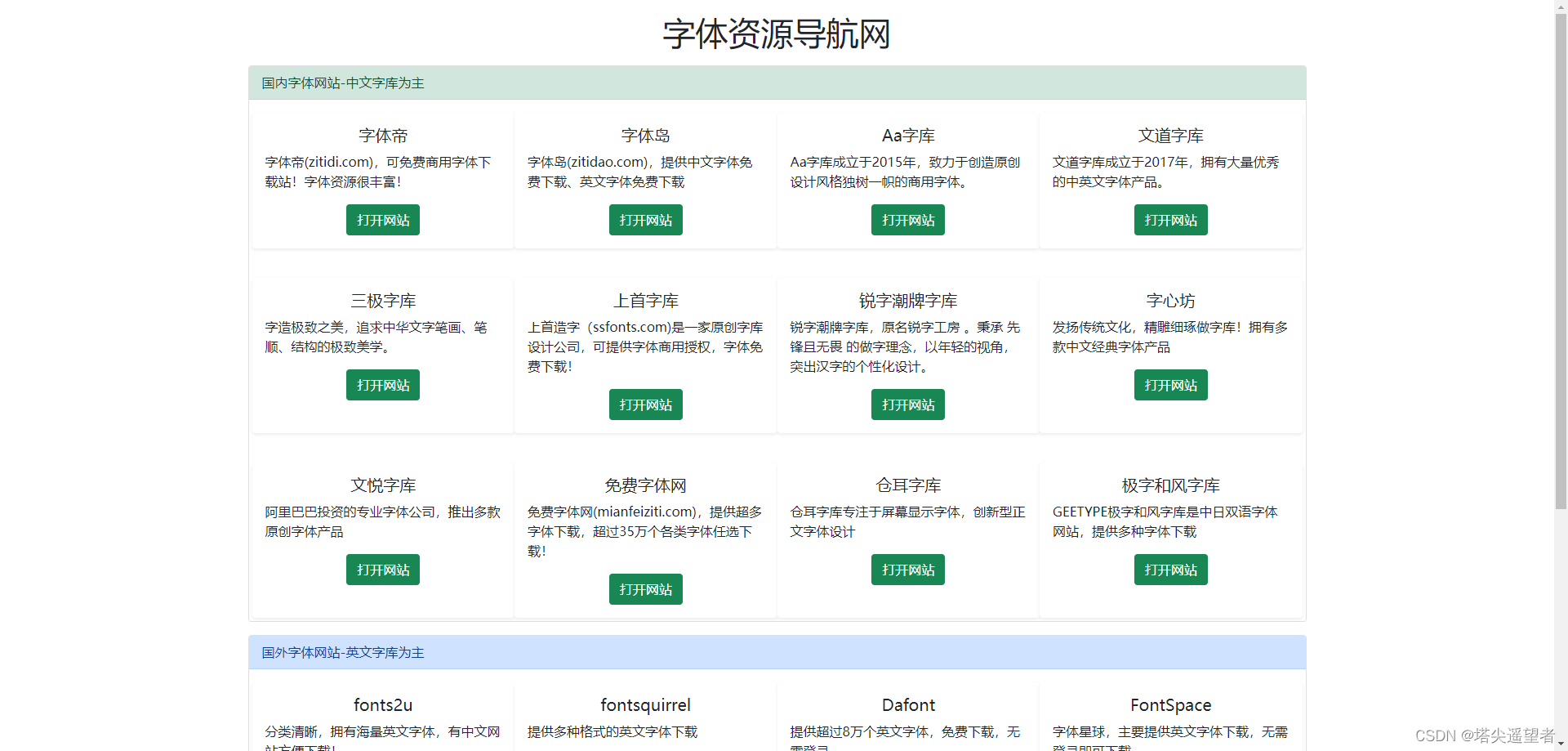Click the Aa字库 card title
This screenshot has width=1568, height=751.
908,136
